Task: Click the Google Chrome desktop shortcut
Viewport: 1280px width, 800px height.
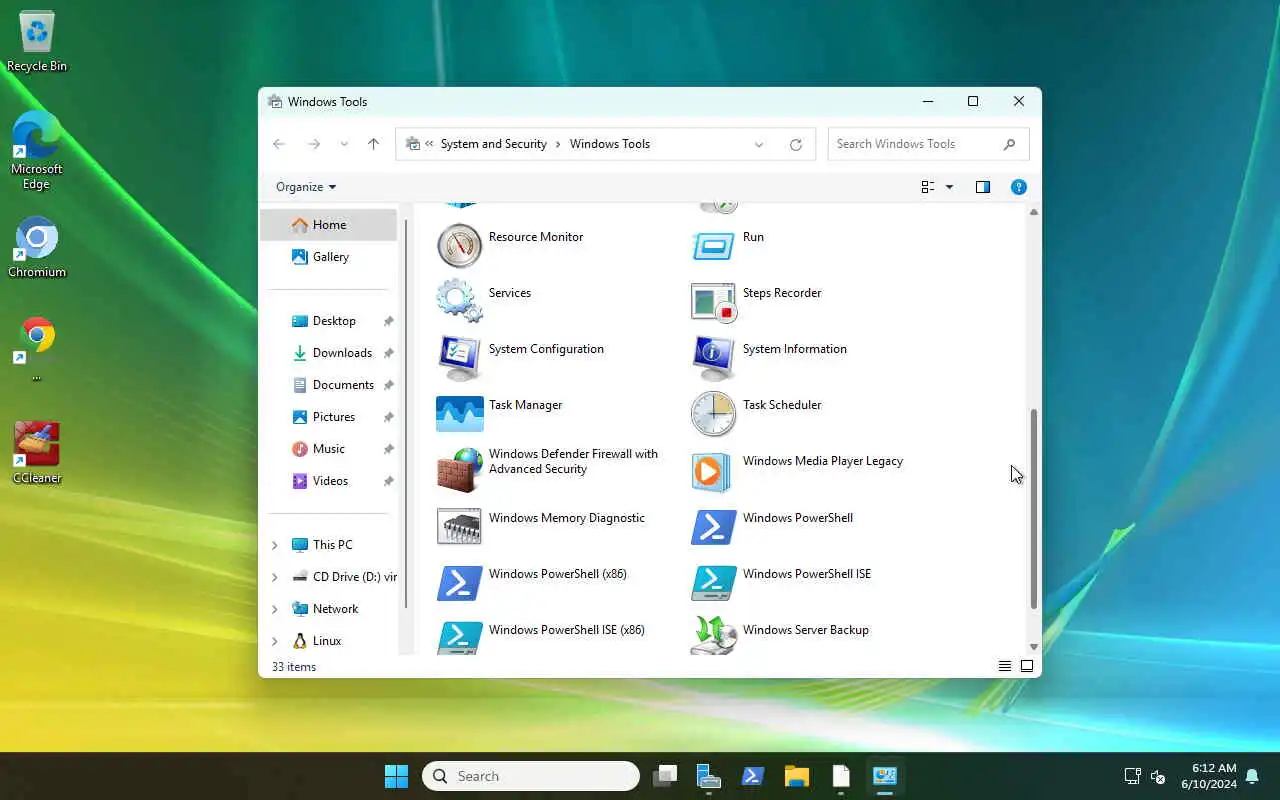Action: pyautogui.click(x=37, y=349)
